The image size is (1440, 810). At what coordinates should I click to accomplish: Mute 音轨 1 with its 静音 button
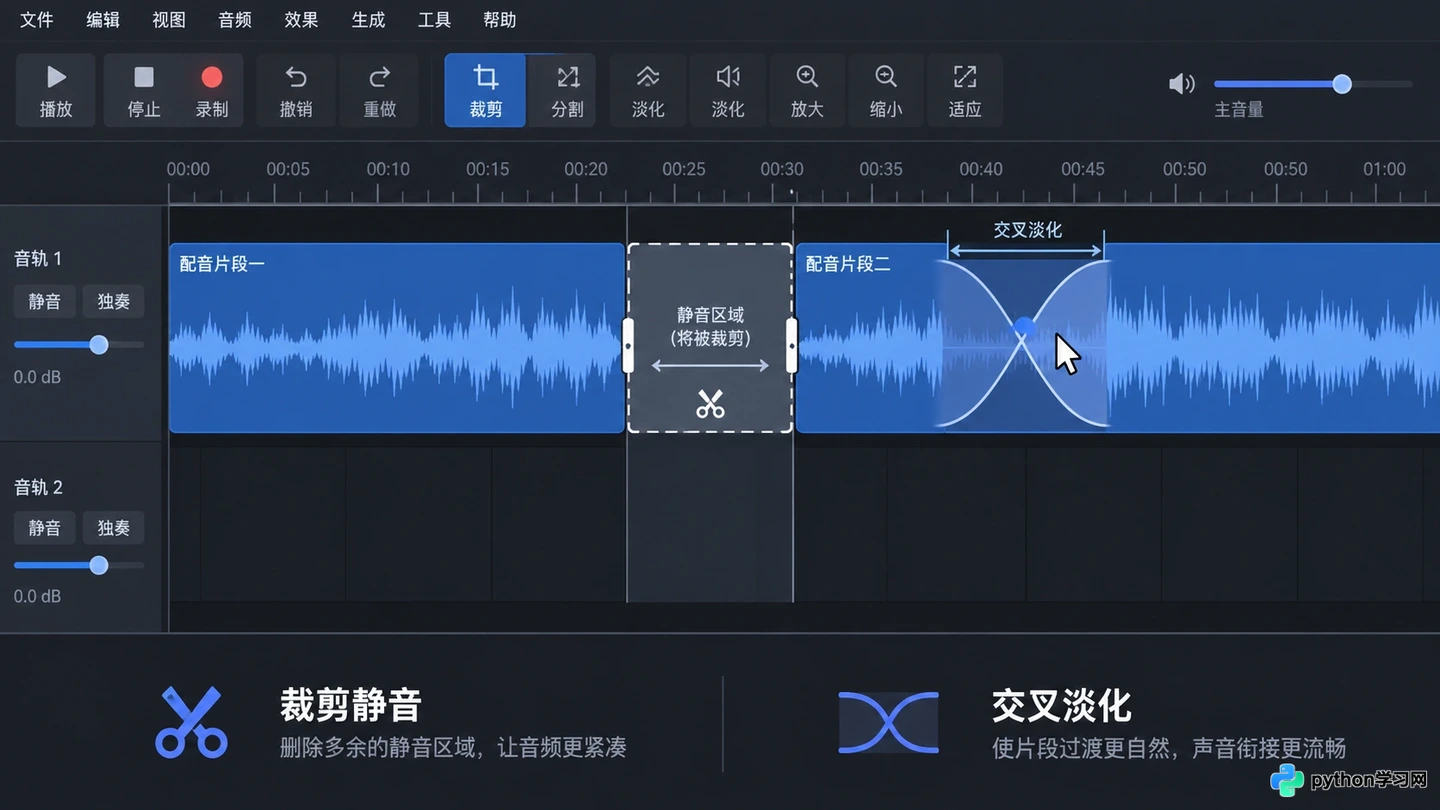44,301
